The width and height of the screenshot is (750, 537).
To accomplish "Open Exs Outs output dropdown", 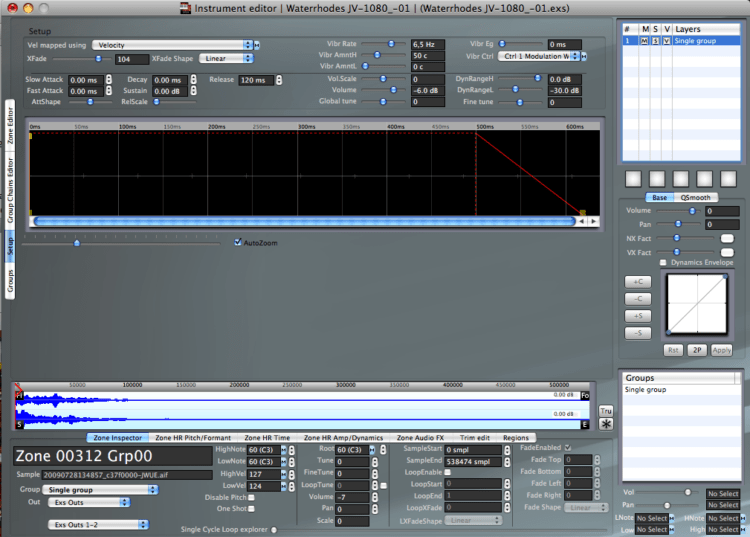I will [x=89, y=503].
